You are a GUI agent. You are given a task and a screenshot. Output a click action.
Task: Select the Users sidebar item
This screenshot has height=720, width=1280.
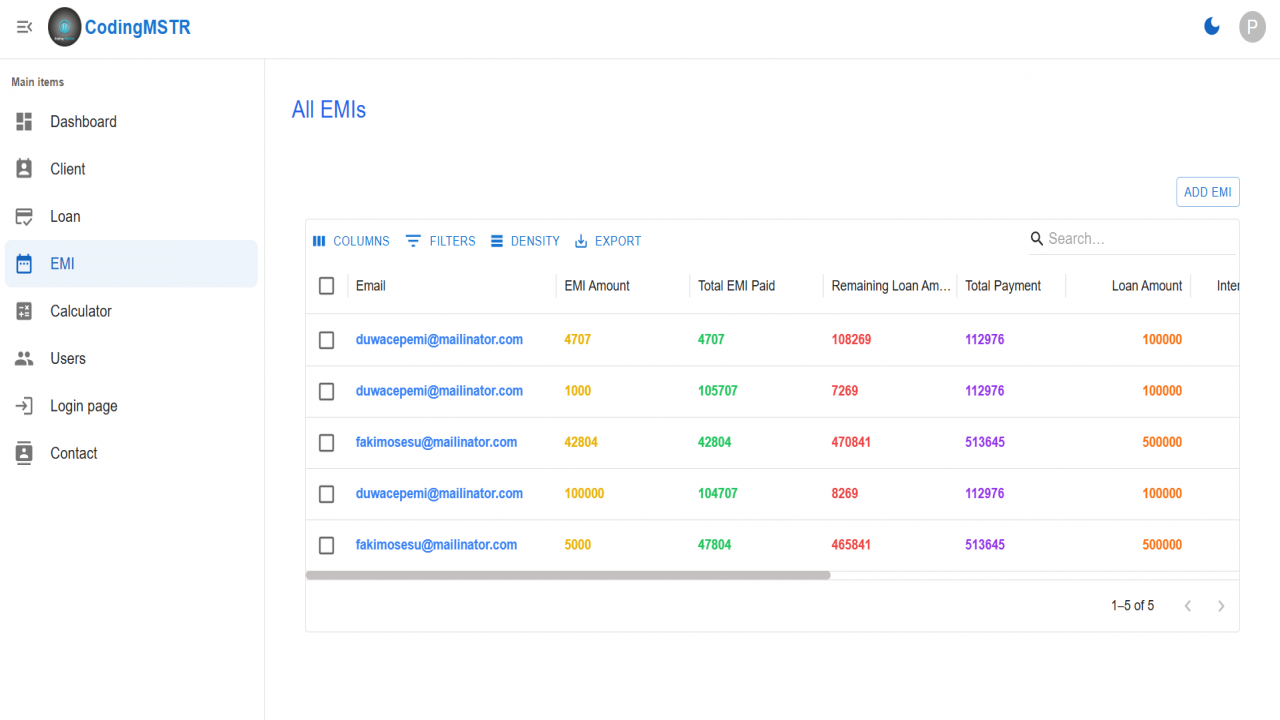131,358
